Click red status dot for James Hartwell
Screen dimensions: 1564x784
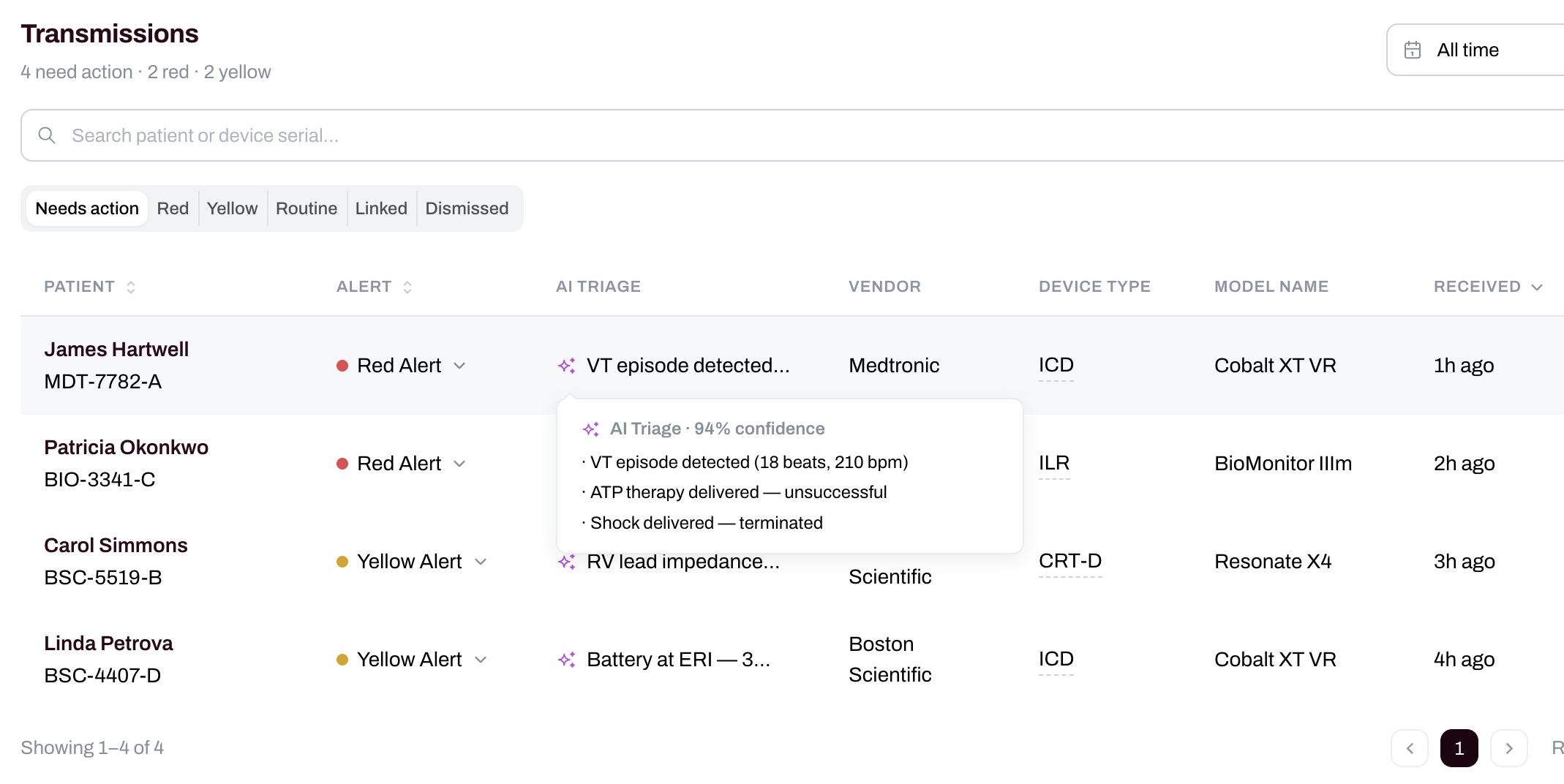[342, 366]
